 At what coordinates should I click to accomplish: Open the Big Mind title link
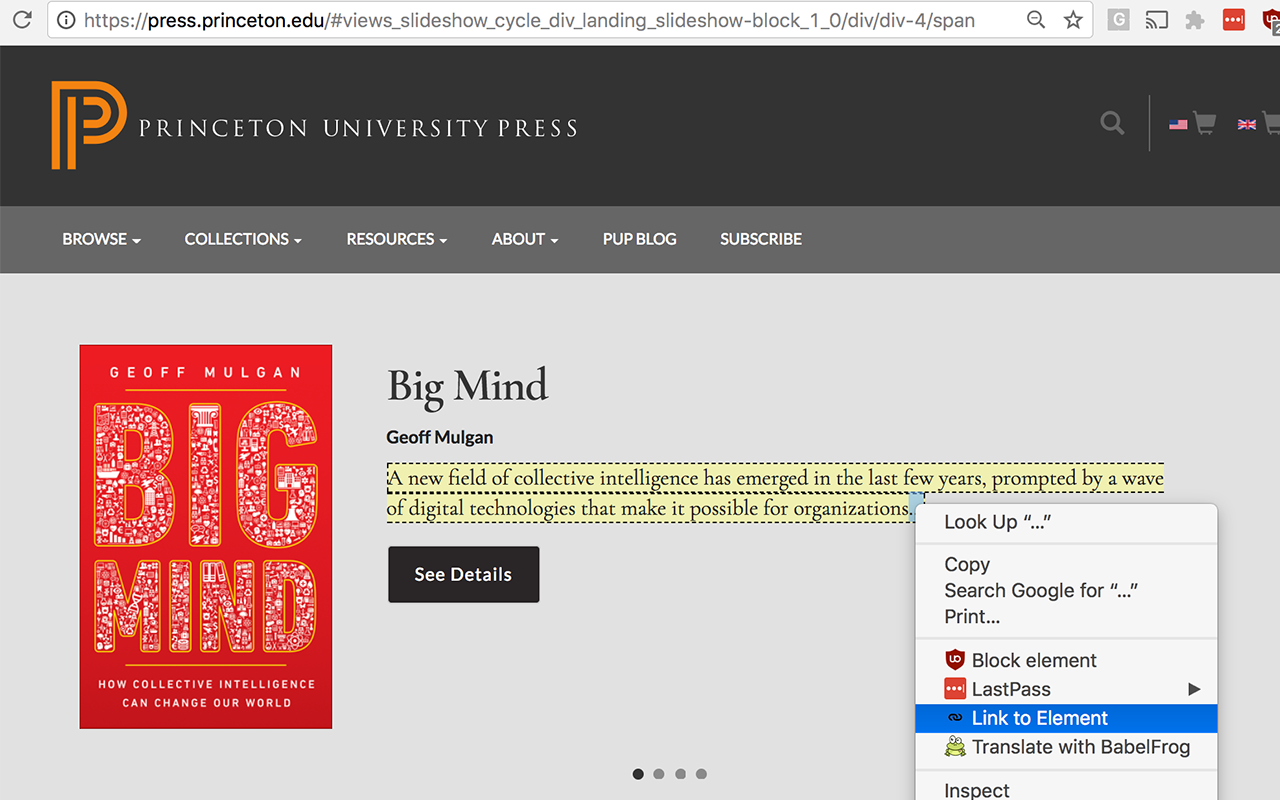pyautogui.click(x=468, y=387)
